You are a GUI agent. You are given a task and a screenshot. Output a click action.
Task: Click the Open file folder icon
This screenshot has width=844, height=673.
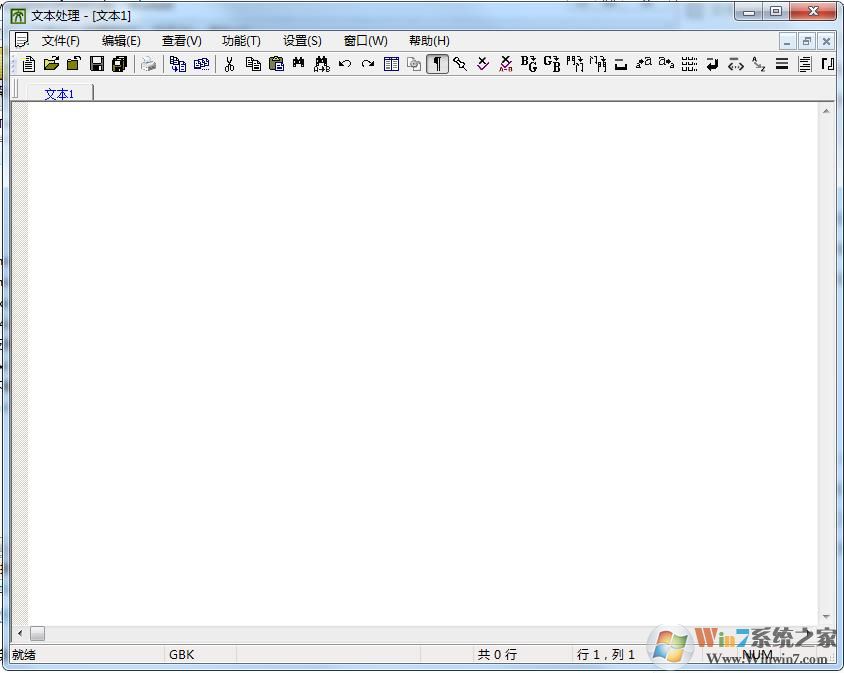(x=51, y=64)
